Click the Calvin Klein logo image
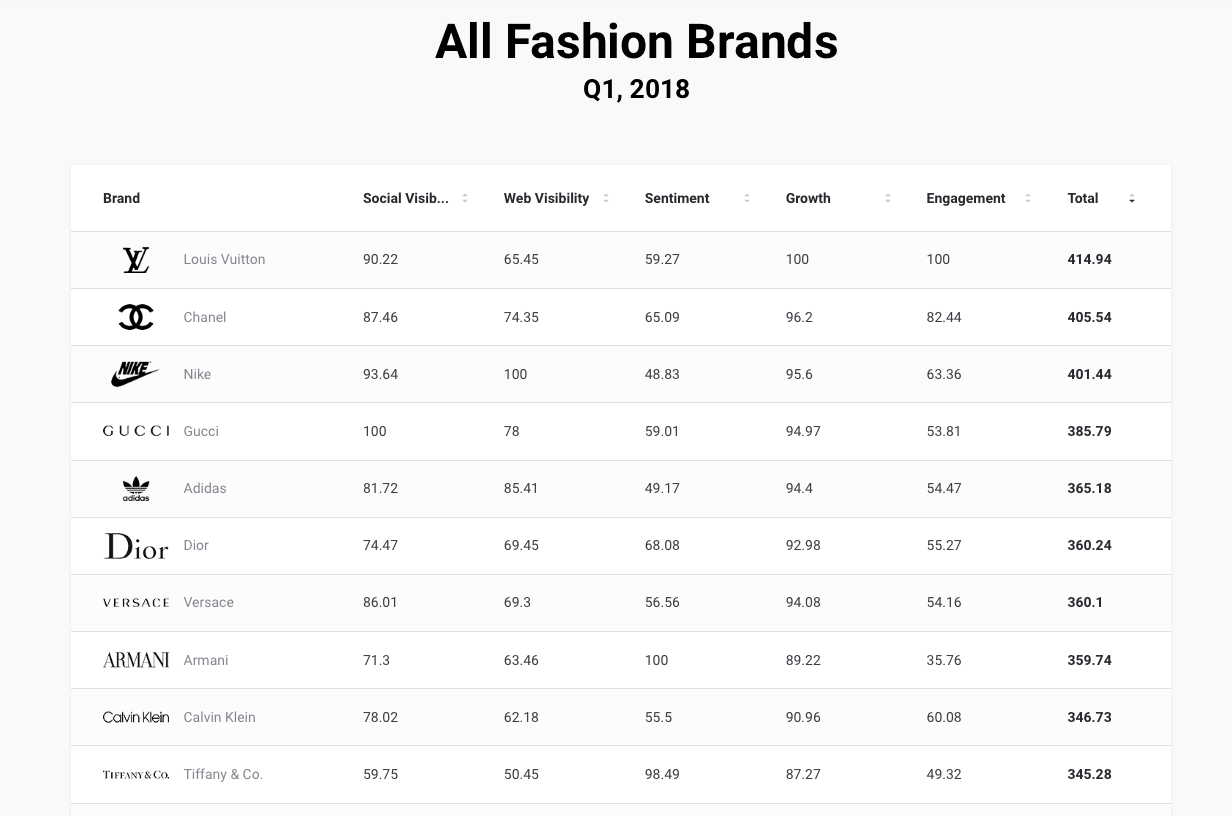Viewport: 1232px width, 816px height. (x=136, y=717)
